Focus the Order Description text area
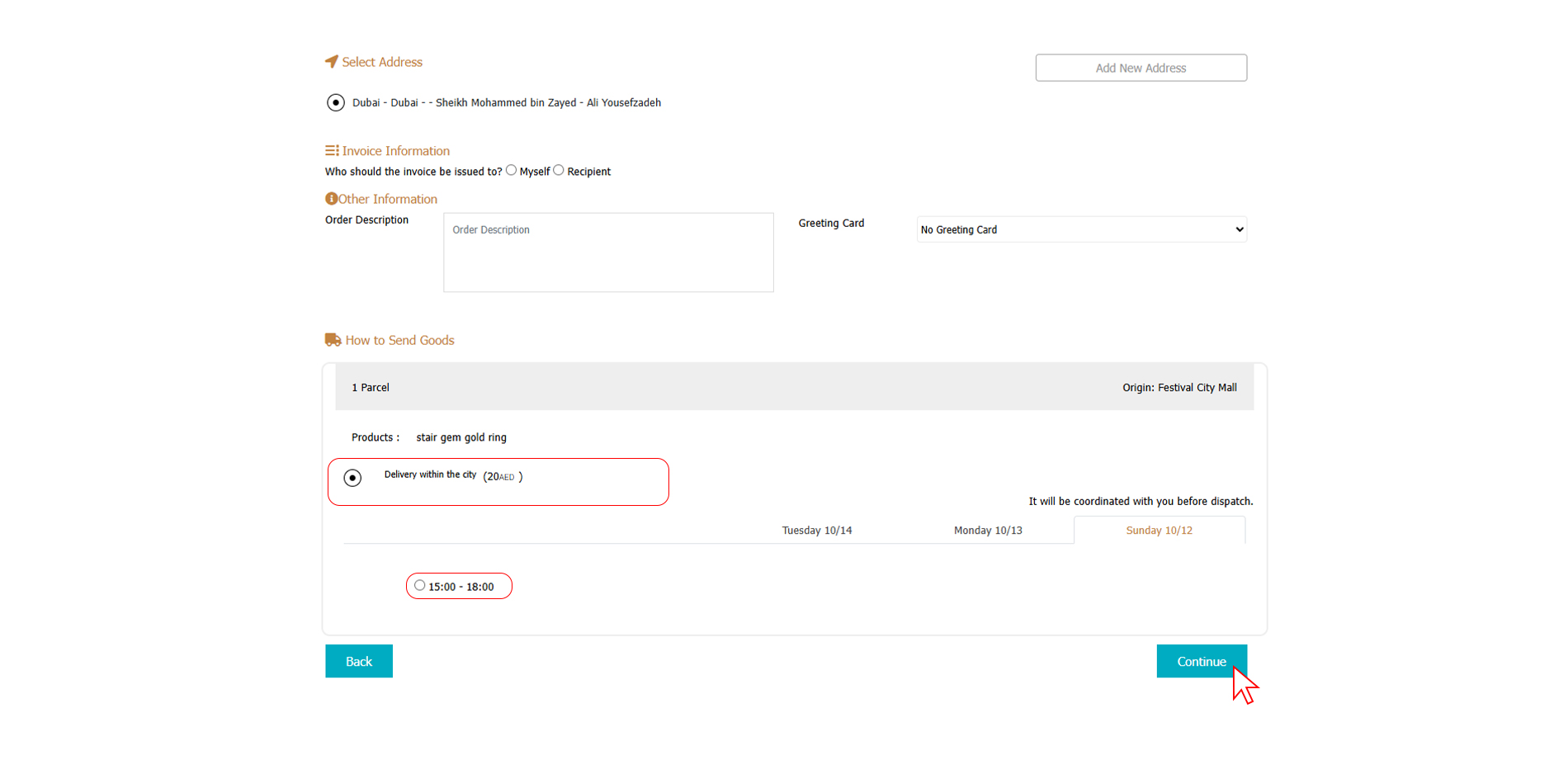Screen dimensions: 1568x779 608,253
